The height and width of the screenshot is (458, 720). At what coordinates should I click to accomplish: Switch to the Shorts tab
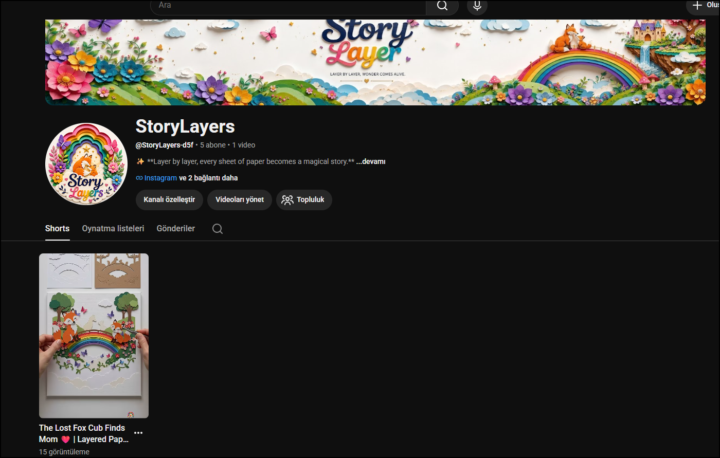pyautogui.click(x=57, y=229)
